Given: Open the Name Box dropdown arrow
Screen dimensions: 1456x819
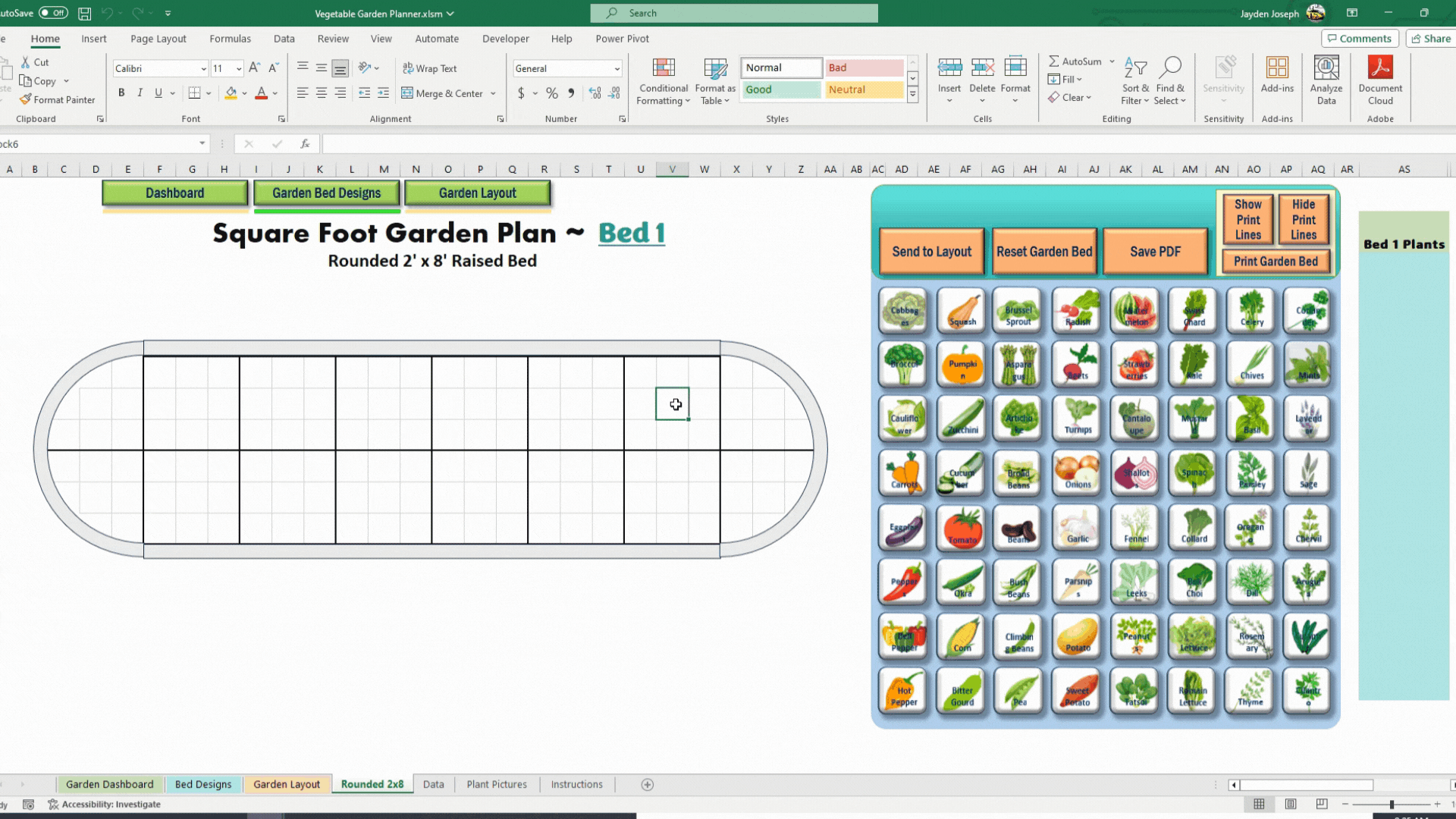Looking at the screenshot, I should tap(202, 143).
